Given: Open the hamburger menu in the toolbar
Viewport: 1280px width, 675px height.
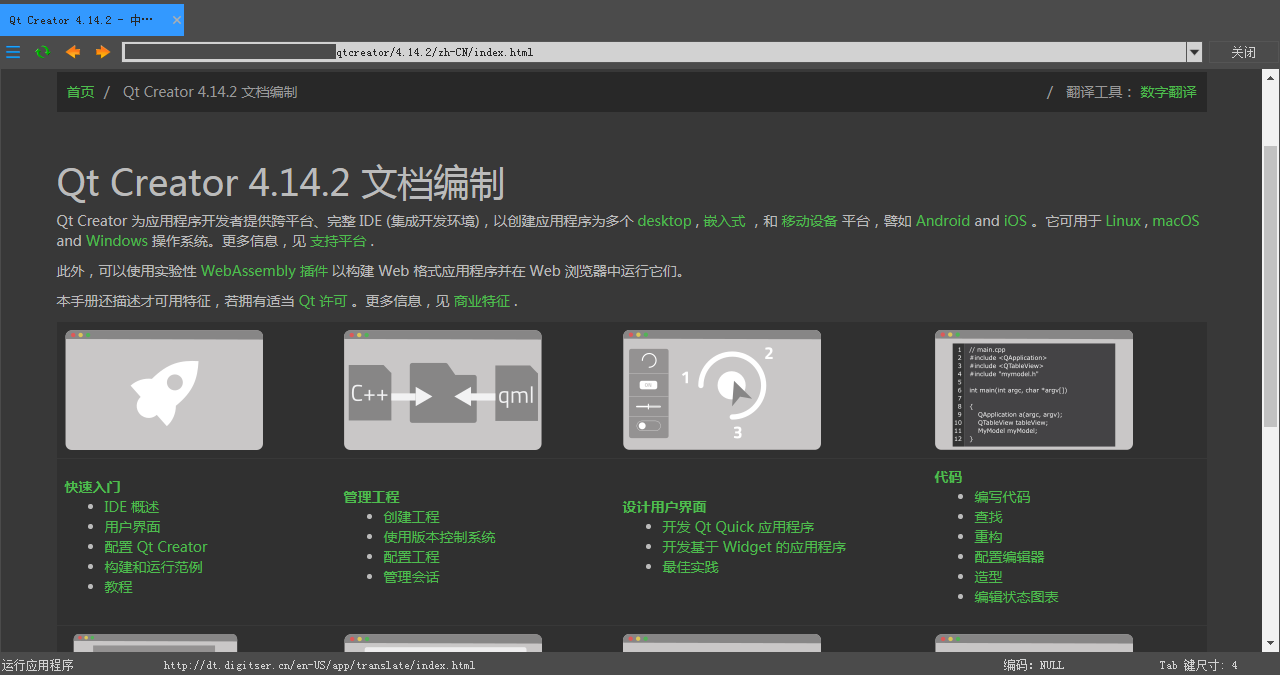Looking at the screenshot, I should click(x=13, y=51).
